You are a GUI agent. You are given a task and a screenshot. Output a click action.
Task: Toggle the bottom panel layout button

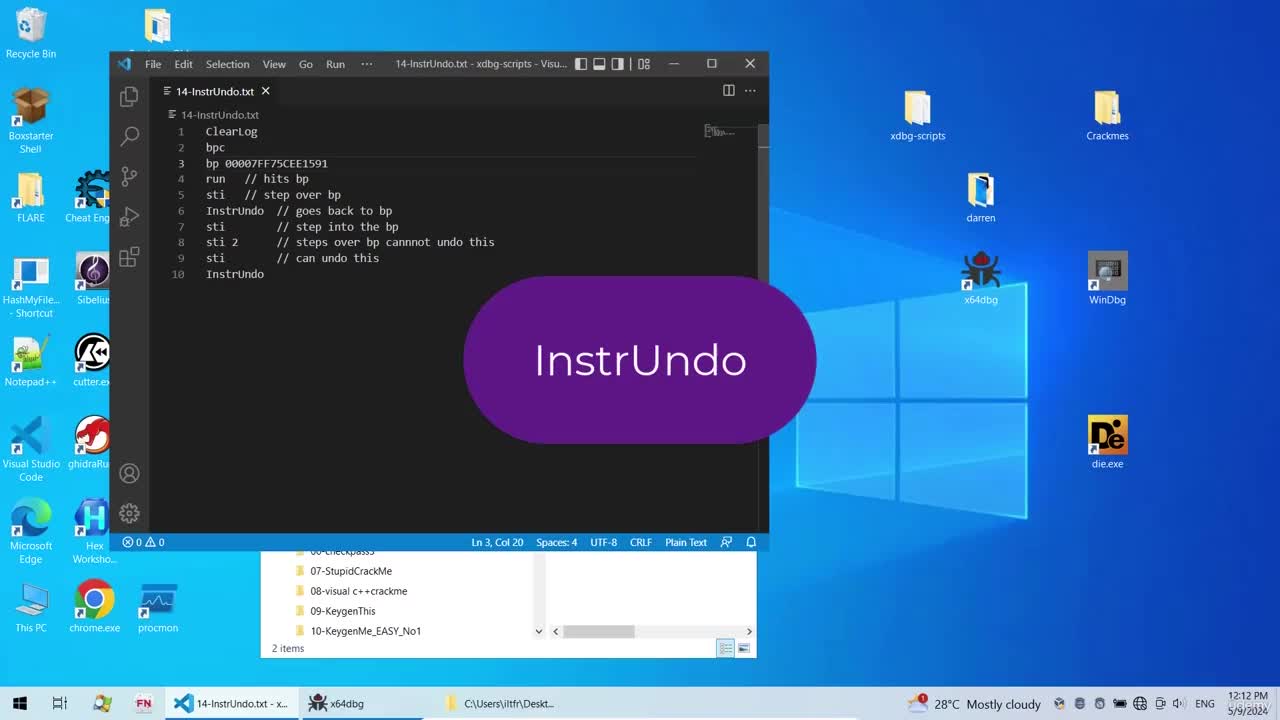coord(599,64)
